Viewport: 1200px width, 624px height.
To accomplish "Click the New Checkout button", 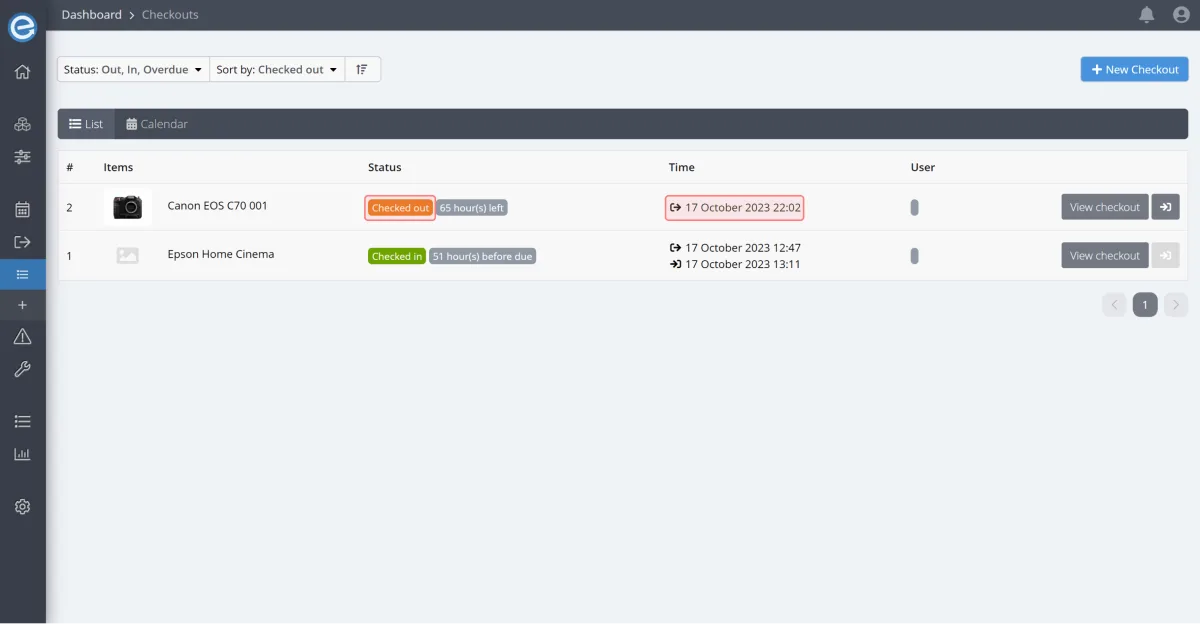I will pos(1134,70).
